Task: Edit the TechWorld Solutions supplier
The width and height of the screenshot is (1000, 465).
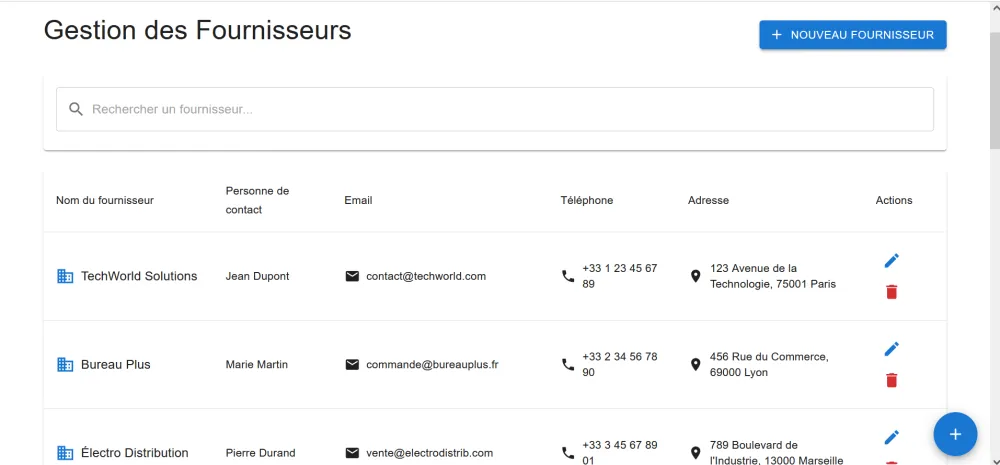Action: coord(892,261)
